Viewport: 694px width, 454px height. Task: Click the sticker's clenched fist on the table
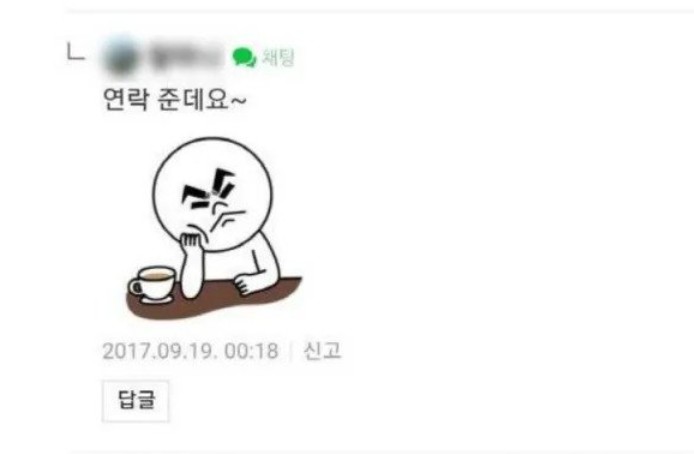click(x=247, y=283)
